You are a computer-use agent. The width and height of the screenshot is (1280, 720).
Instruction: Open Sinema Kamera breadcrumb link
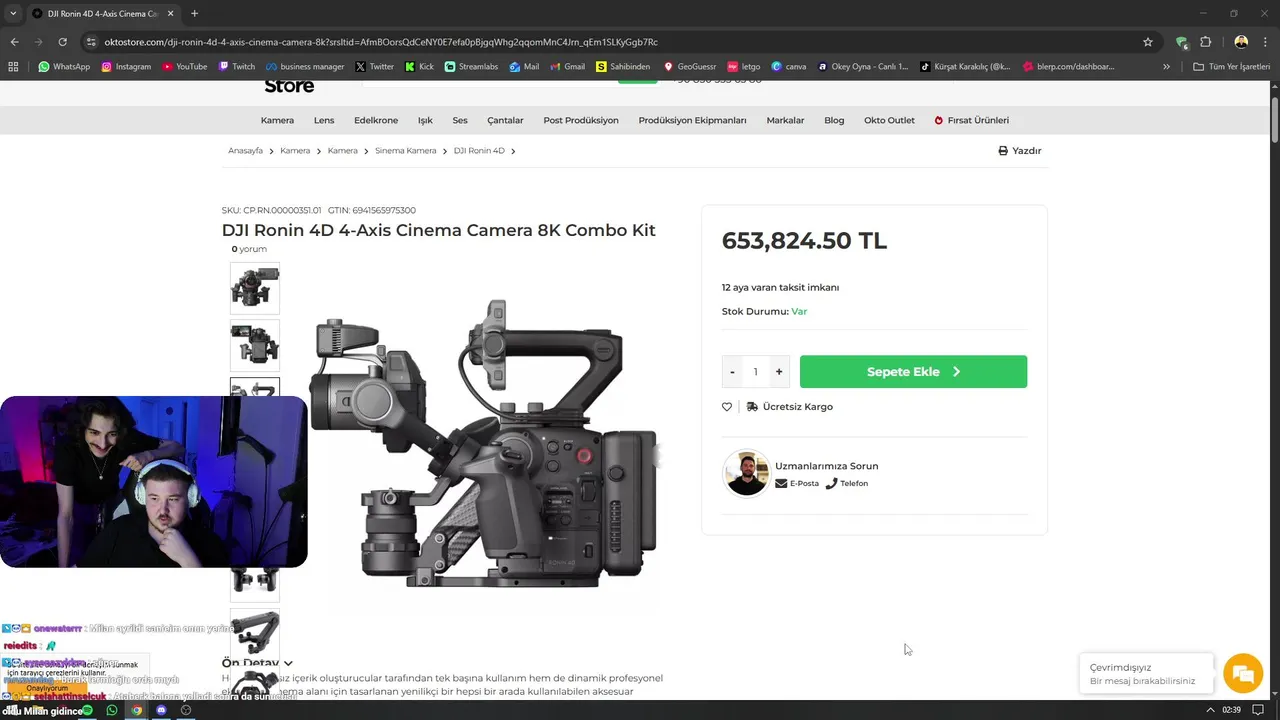click(405, 150)
